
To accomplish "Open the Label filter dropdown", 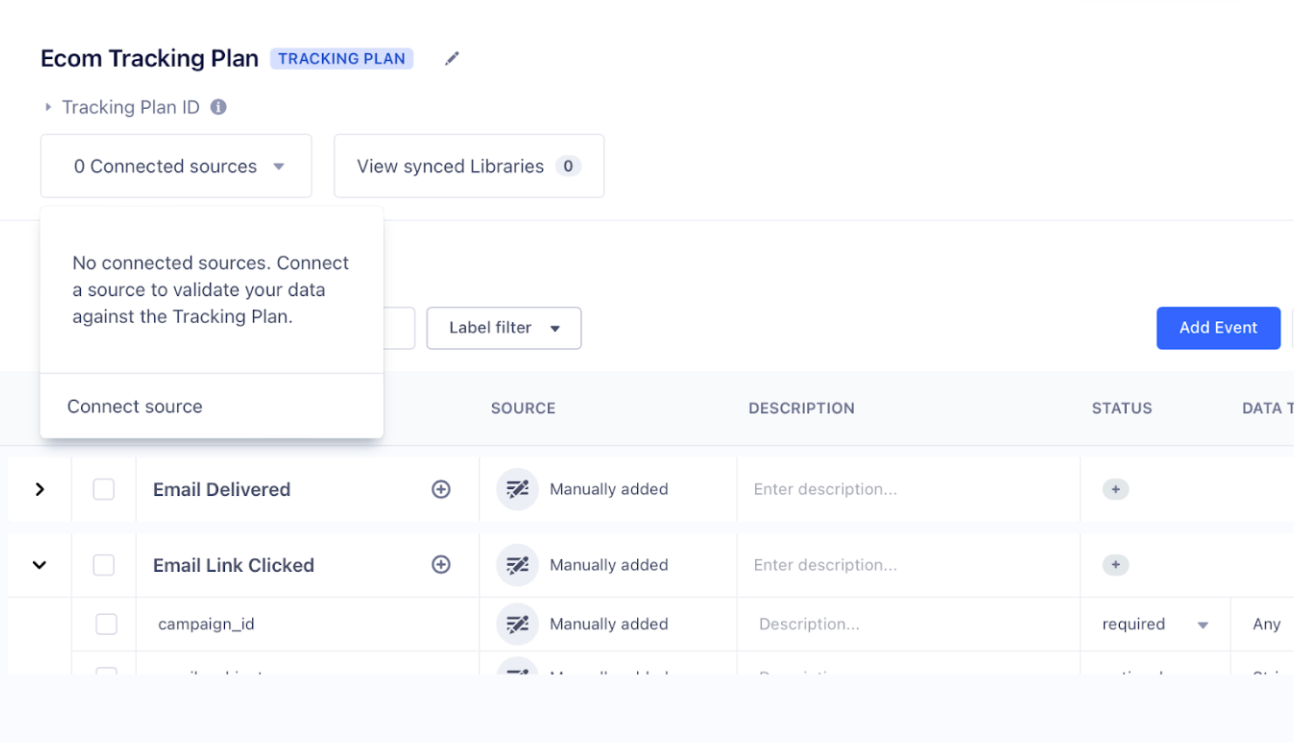I will [504, 328].
